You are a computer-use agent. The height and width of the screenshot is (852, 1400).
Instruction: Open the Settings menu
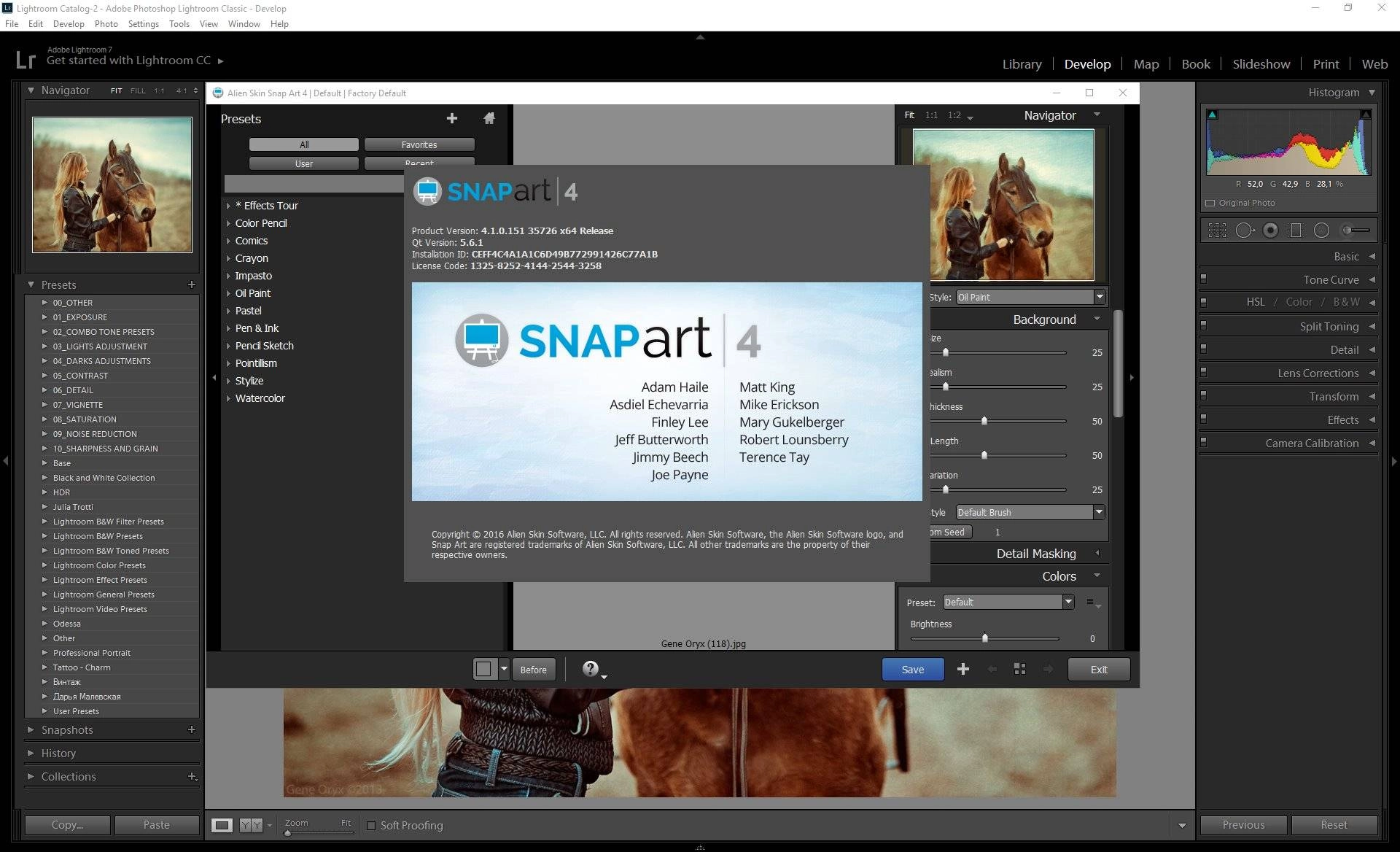pos(143,23)
